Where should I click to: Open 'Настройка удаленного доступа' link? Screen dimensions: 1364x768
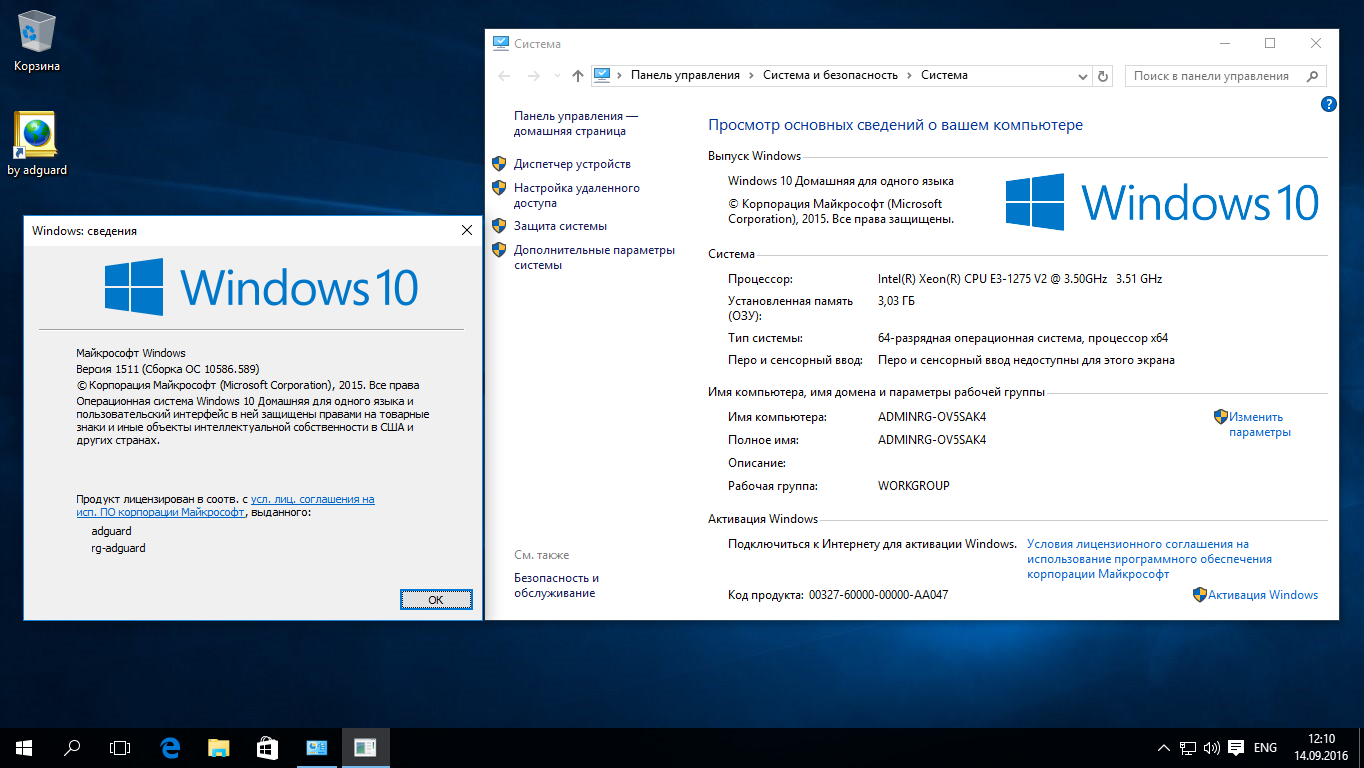[577, 195]
